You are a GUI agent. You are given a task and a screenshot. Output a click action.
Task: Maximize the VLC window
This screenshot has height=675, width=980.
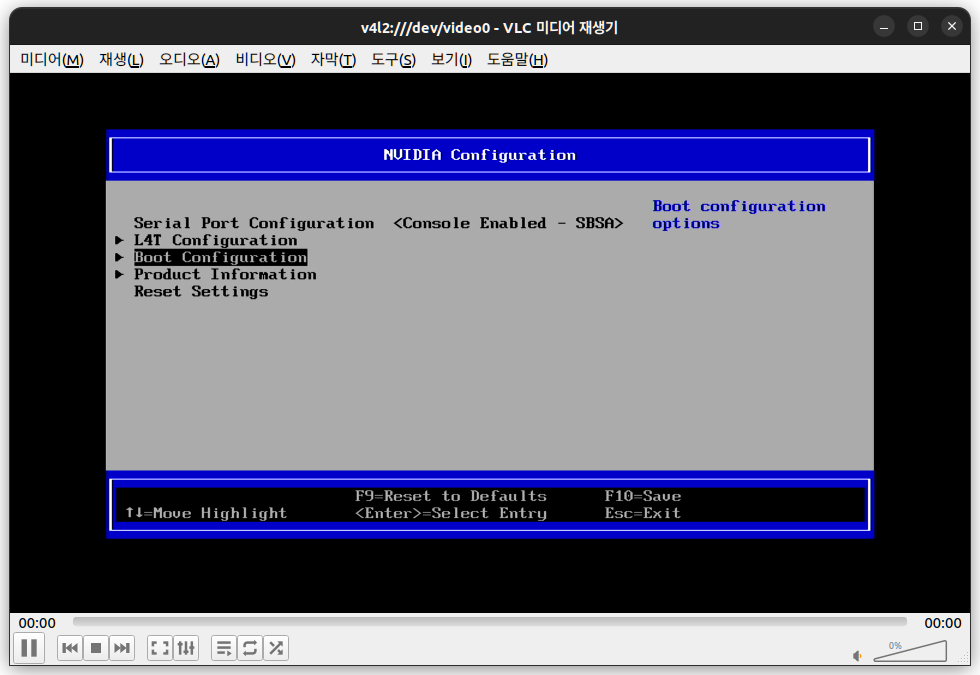[918, 26]
